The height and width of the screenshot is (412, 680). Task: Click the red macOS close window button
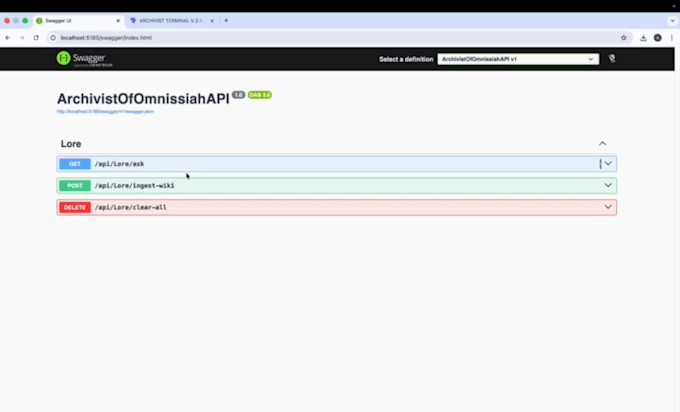[7, 20]
